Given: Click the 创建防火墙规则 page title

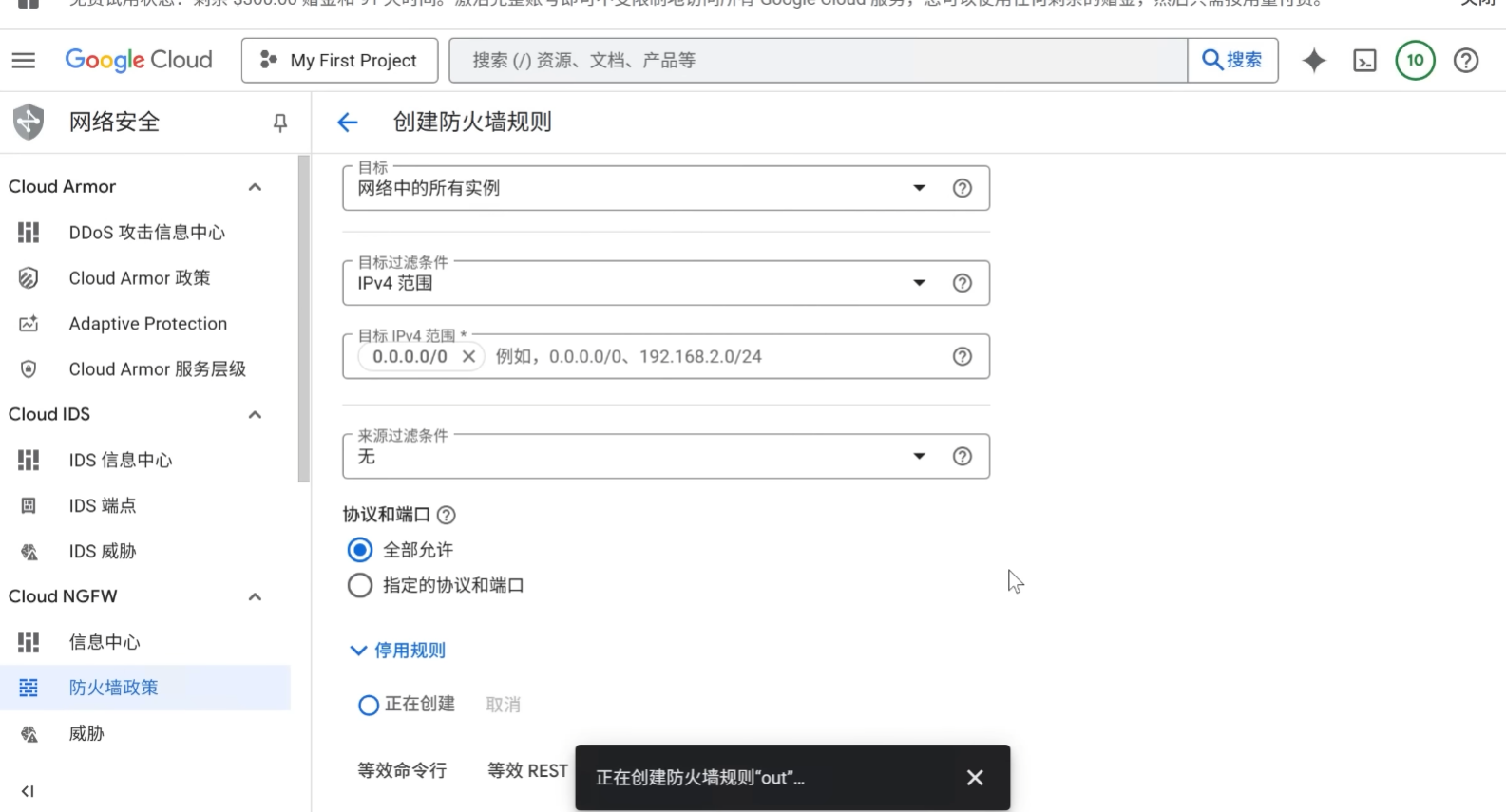Looking at the screenshot, I should point(472,123).
